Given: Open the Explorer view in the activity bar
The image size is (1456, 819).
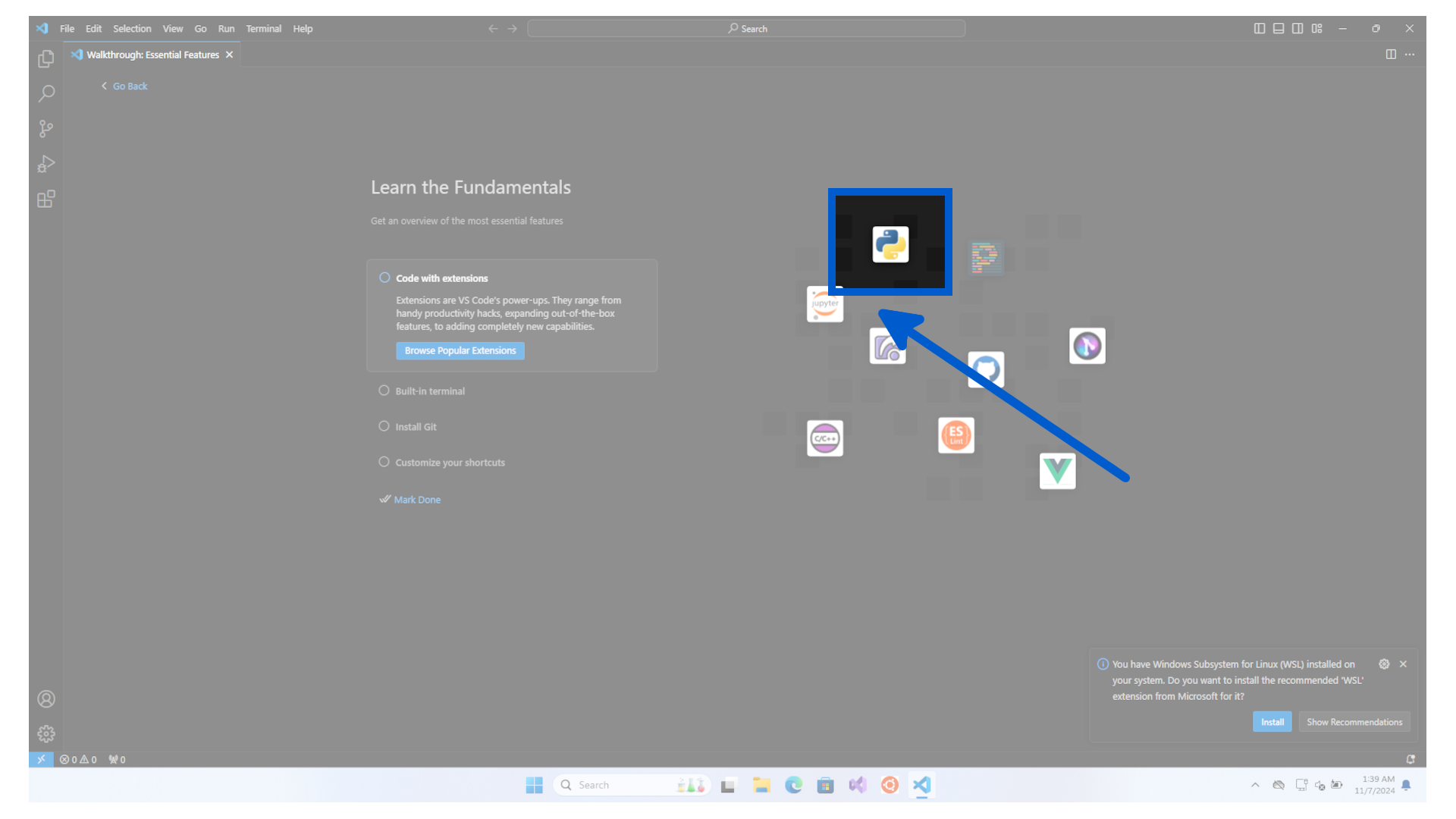Looking at the screenshot, I should coord(45,58).
